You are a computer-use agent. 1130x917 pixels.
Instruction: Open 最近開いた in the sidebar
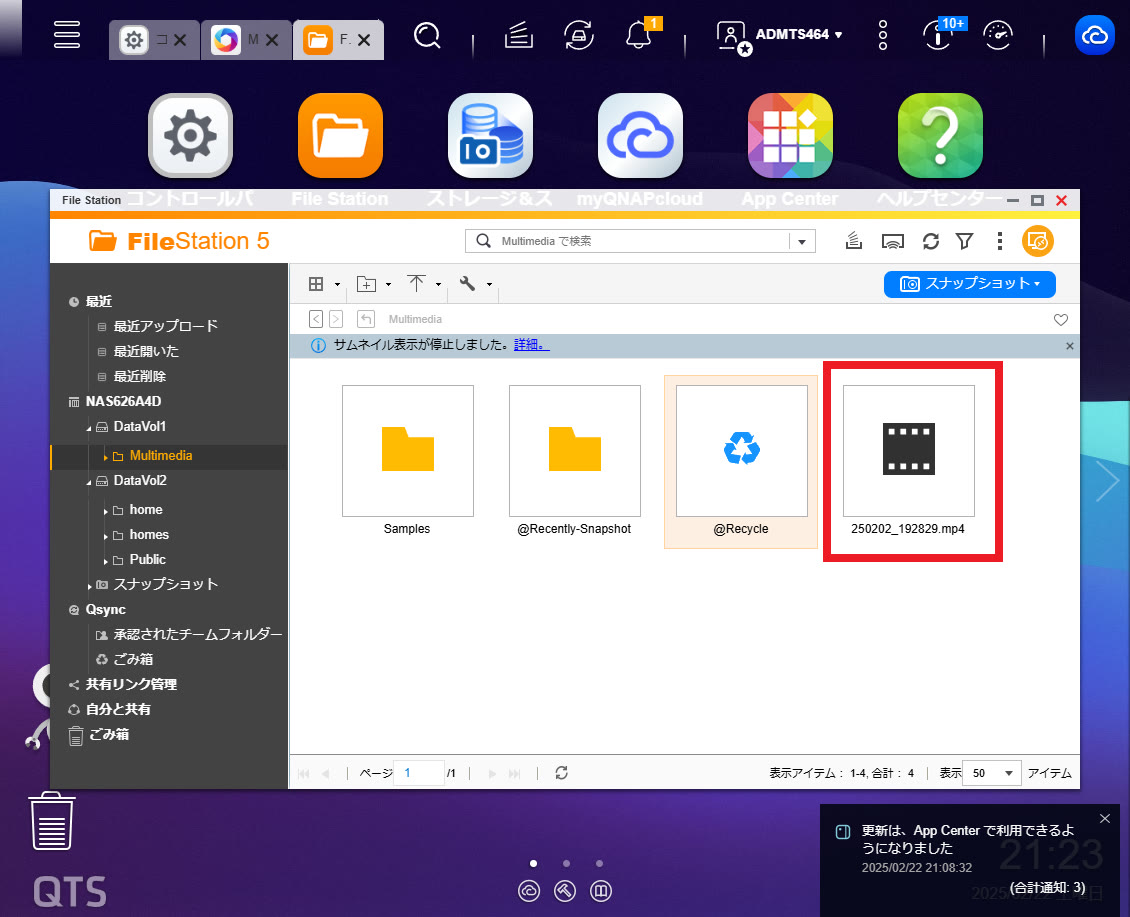(x=146, y=352)
